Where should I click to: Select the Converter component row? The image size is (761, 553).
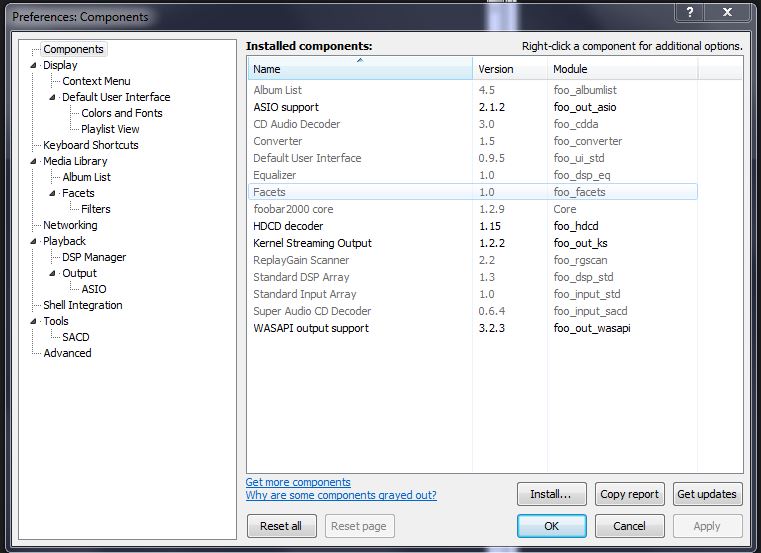[472, 141]
